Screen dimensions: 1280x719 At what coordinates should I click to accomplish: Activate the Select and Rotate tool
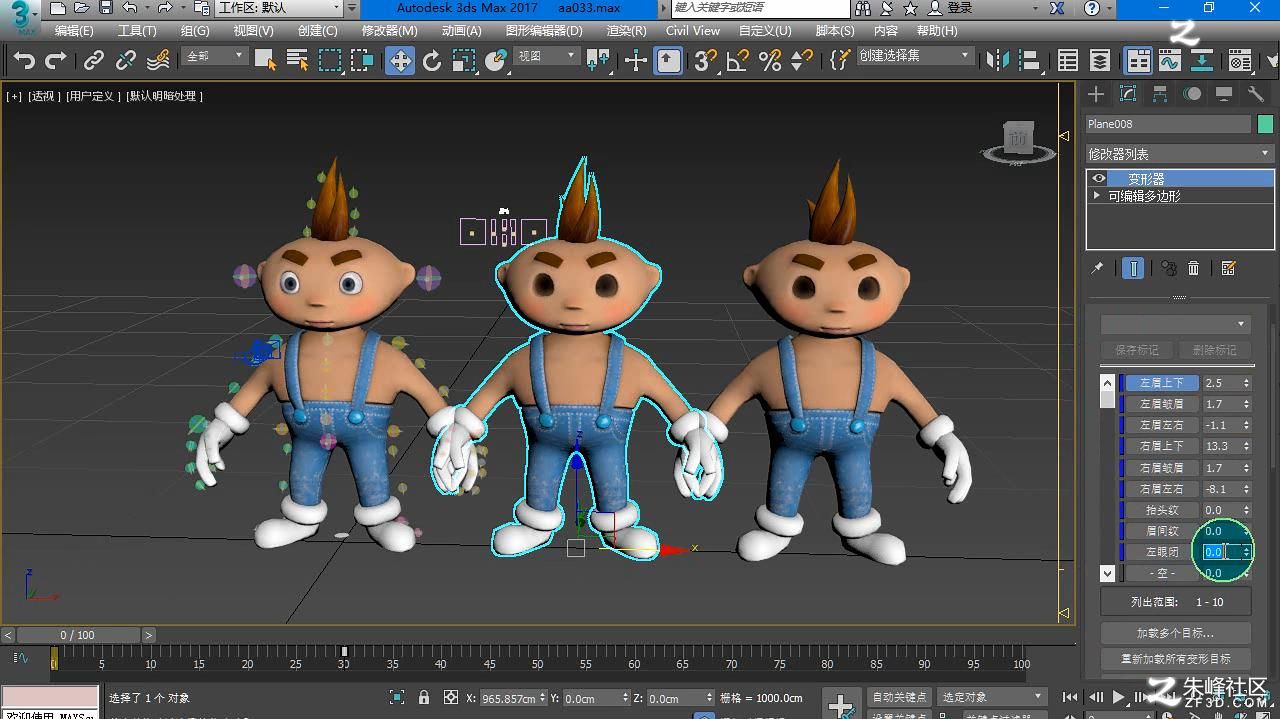pos(432,61)
